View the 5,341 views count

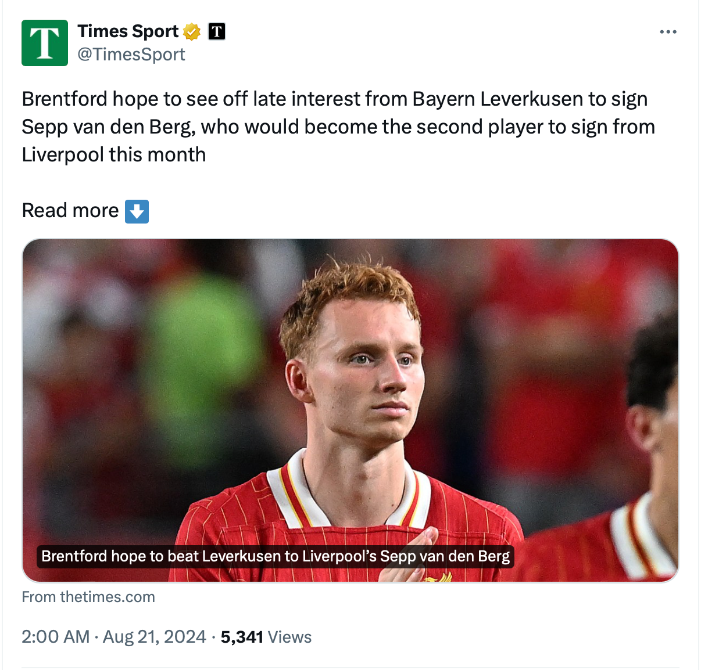[x=241, y=637]
